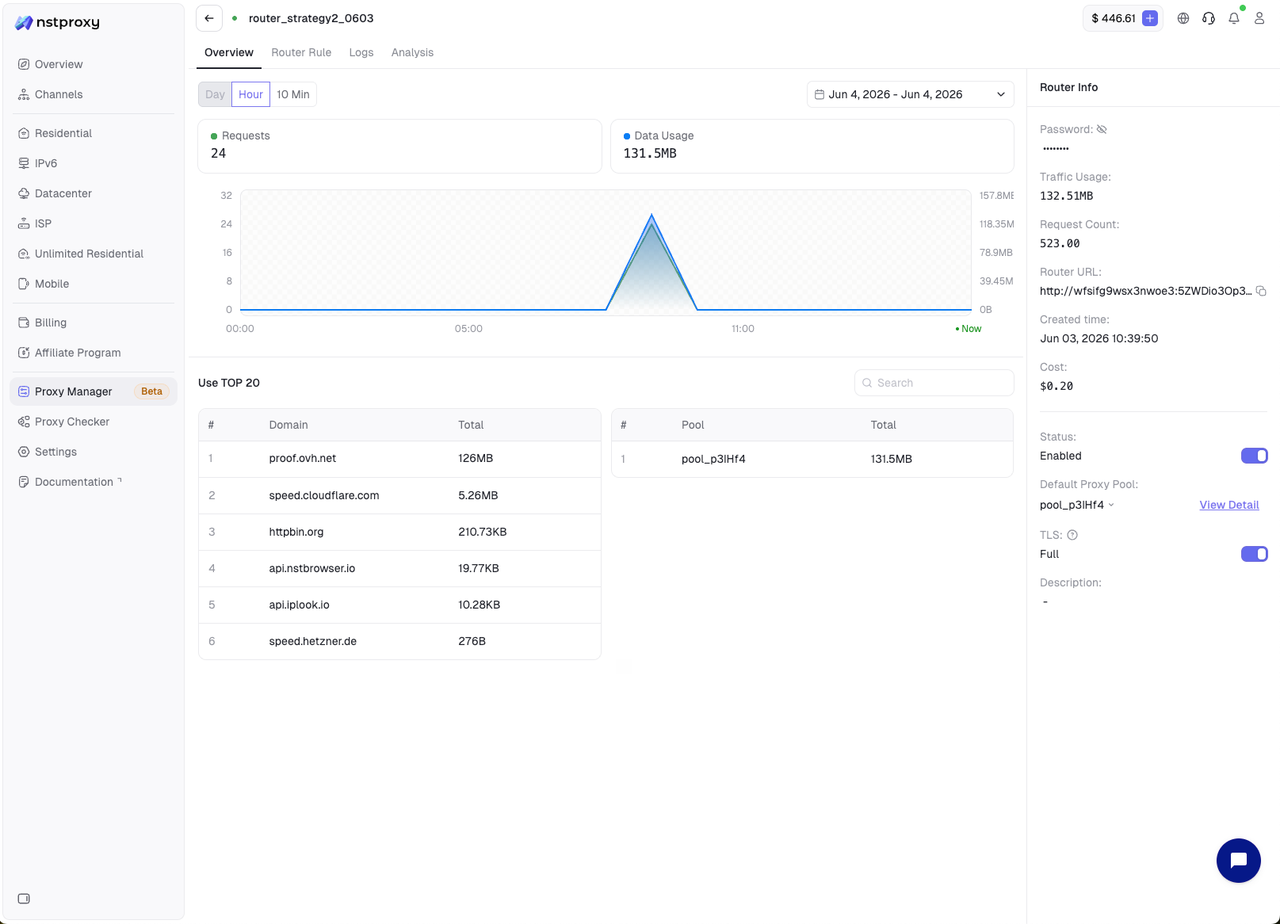
Task: Click the Now marker on chart
Action: tap(968, 328)
